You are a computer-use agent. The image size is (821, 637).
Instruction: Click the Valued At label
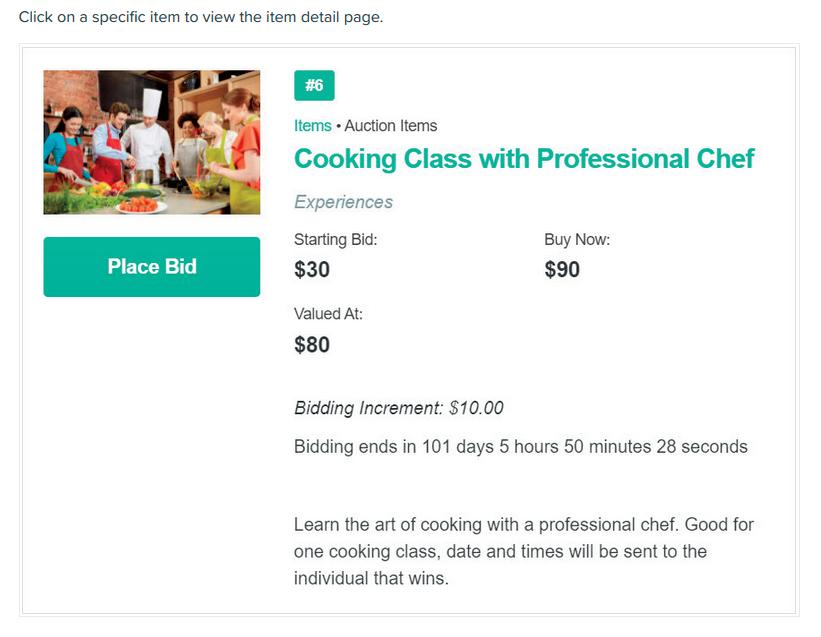328,314
